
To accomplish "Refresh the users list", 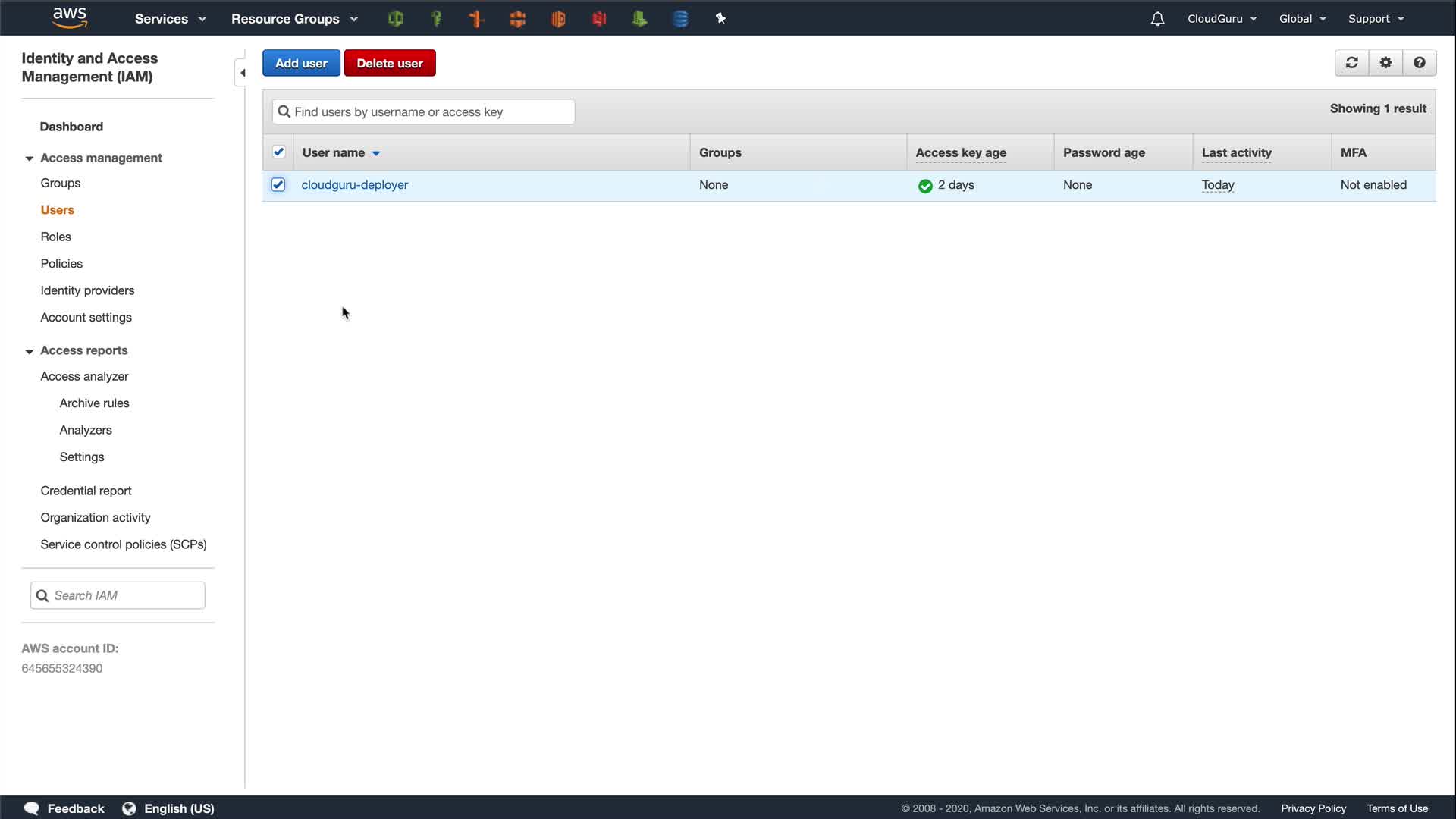I will coord(1351,63).
